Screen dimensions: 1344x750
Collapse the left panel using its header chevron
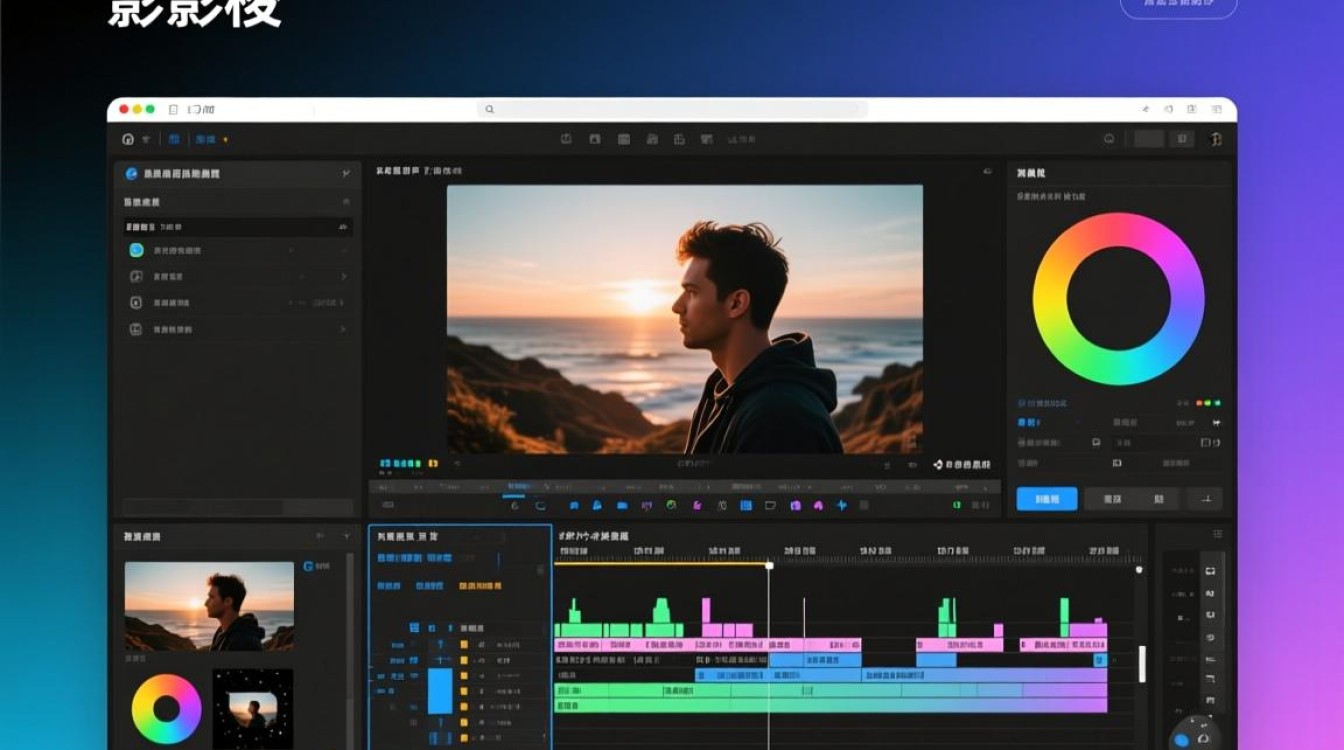(346, 174)
